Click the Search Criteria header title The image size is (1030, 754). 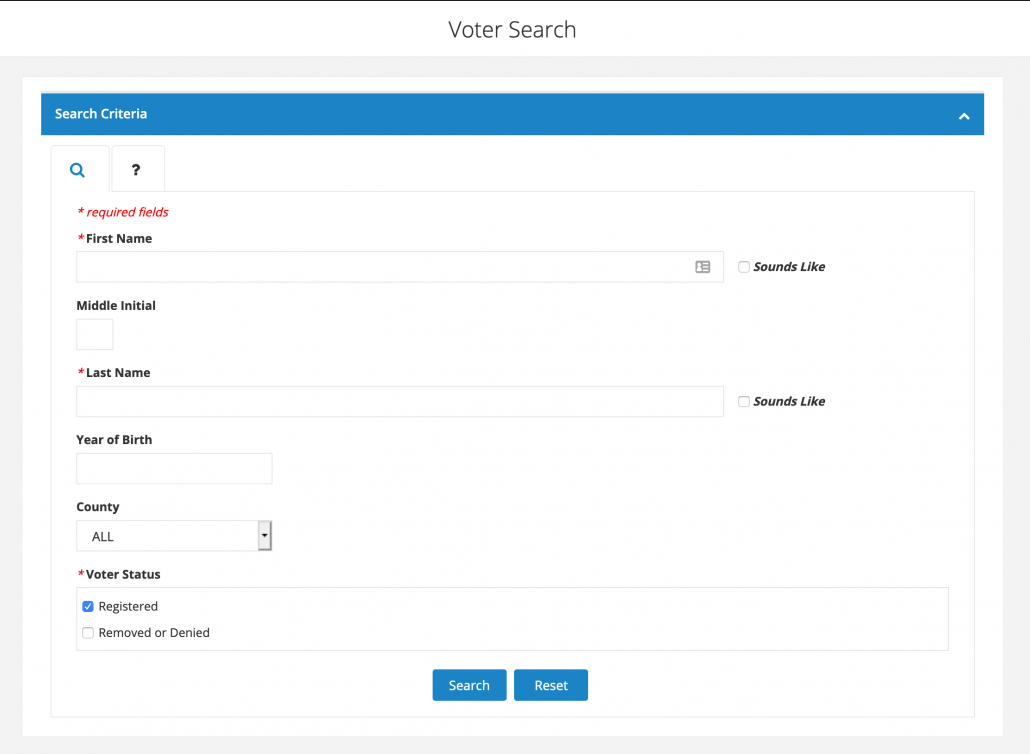point(101,114)
